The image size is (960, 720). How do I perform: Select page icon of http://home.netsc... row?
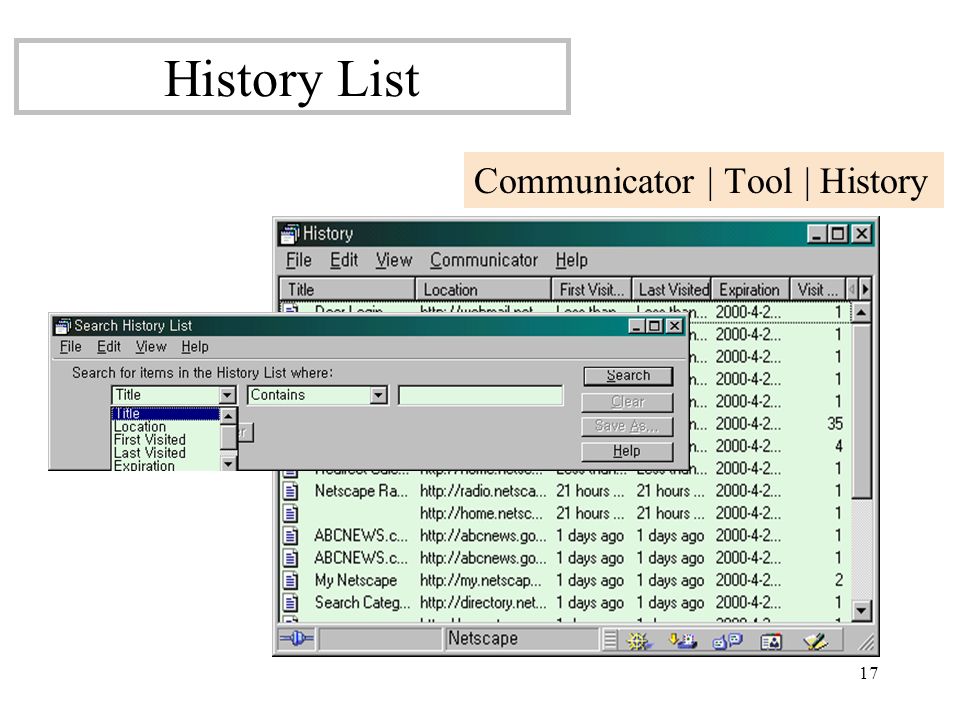click(291, 514)
